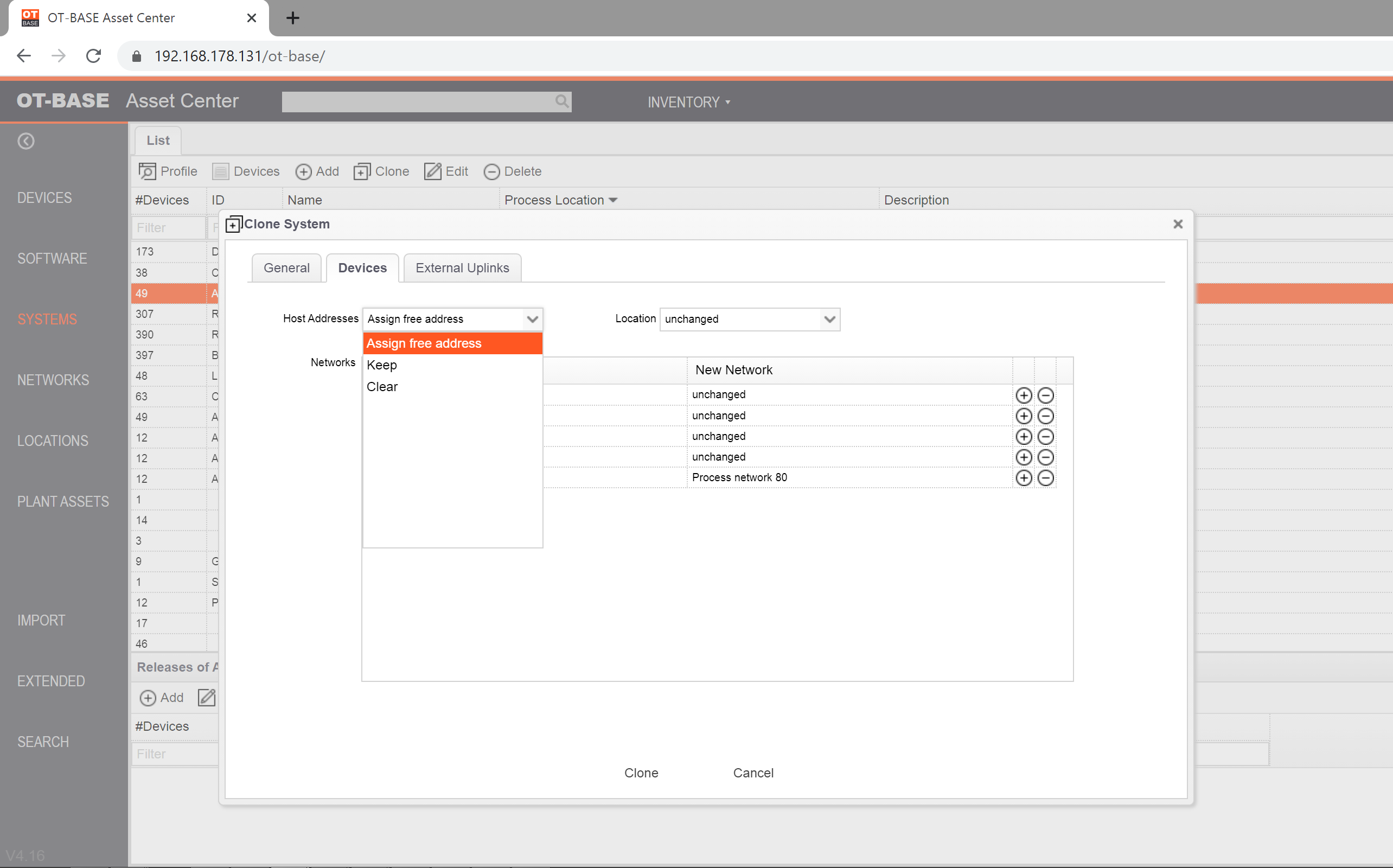Image resolution: width=1393 pixels, height=868 pixels.
Task: Click the #Devices filter field in list
Action: coord(168,228)
